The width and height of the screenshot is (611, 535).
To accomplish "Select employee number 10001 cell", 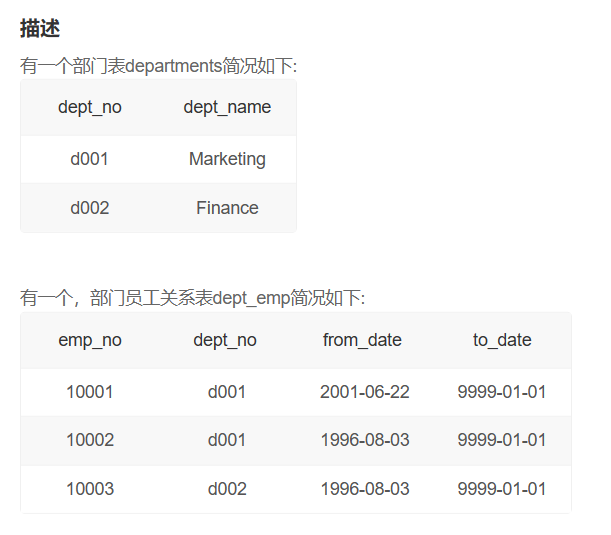I will click(x=90, y=392).
